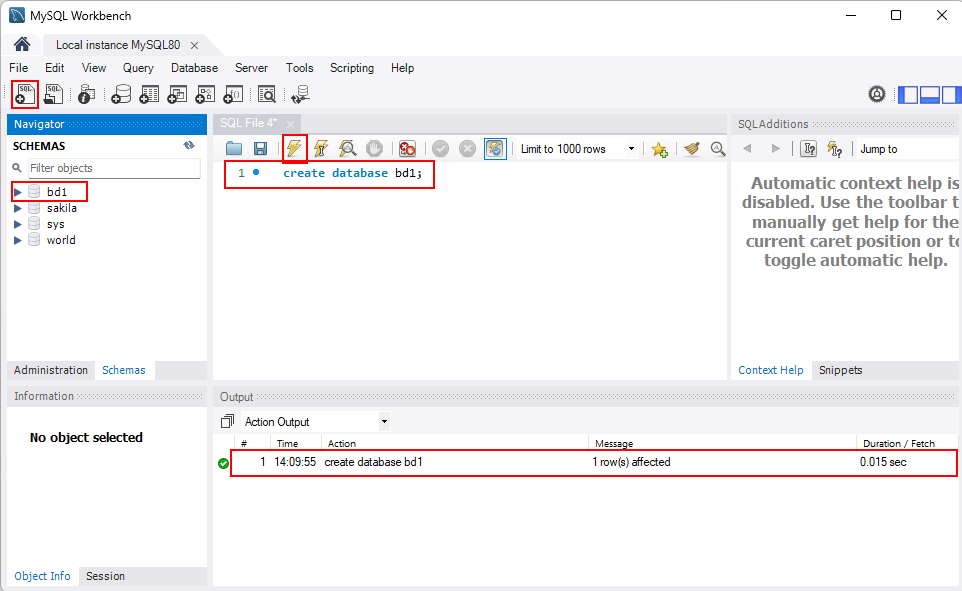Click the Filter objects search field

click(x=114, y=168)
